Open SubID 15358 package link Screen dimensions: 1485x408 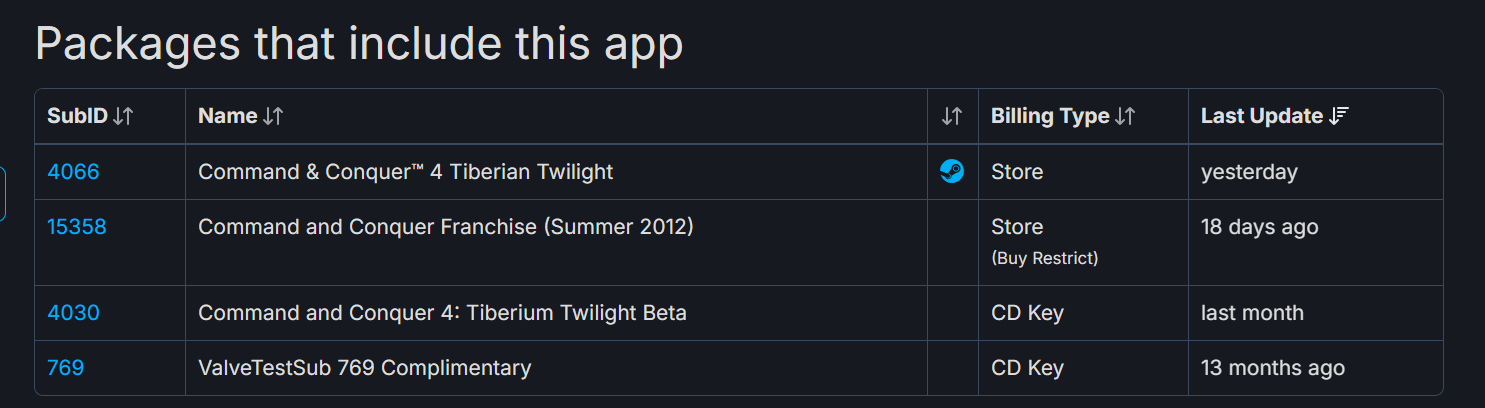pyautogui.click(x=77, y=227)
